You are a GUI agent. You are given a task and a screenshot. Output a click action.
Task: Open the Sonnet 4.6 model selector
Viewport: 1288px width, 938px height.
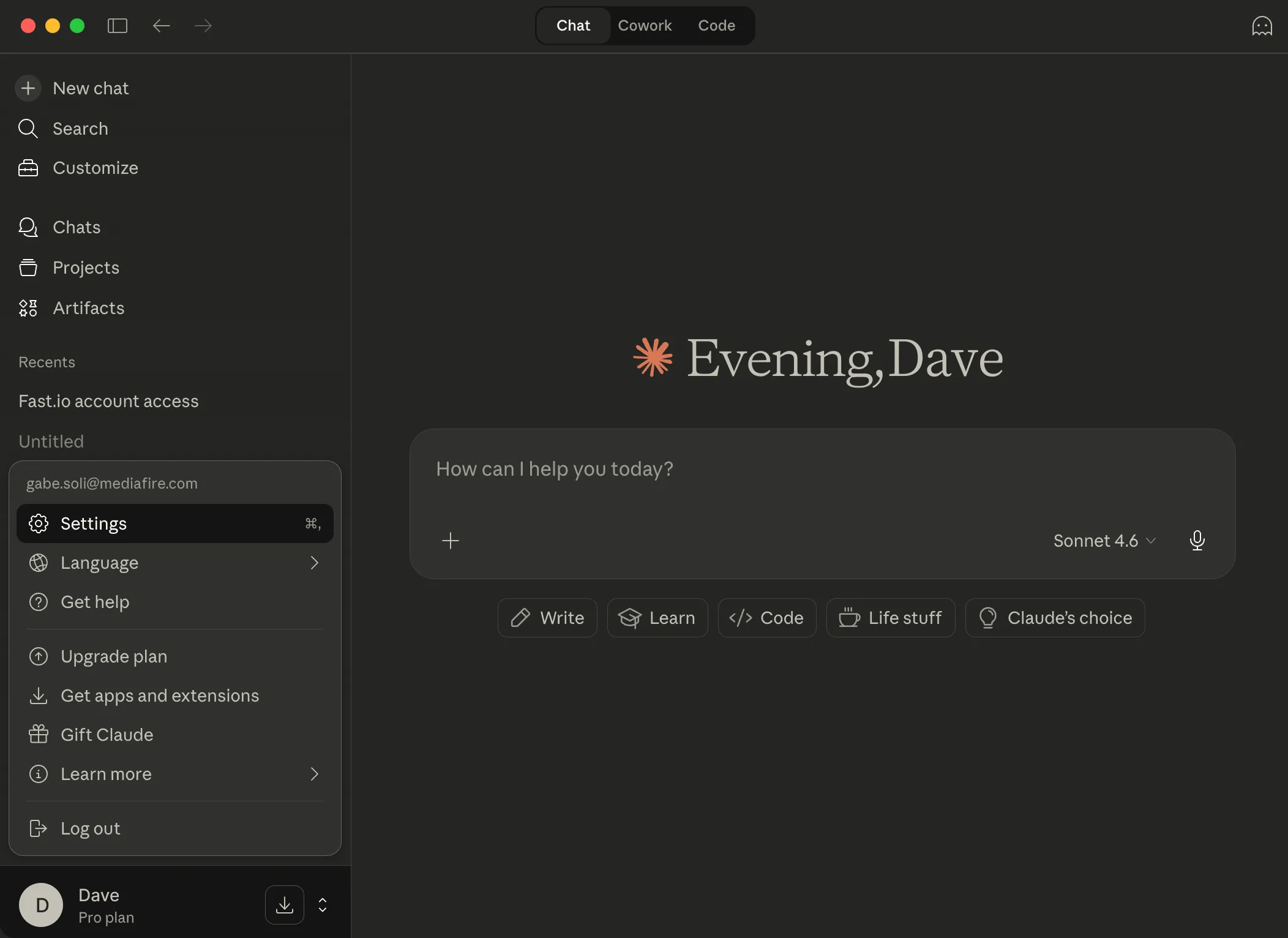coord(1102,541)
